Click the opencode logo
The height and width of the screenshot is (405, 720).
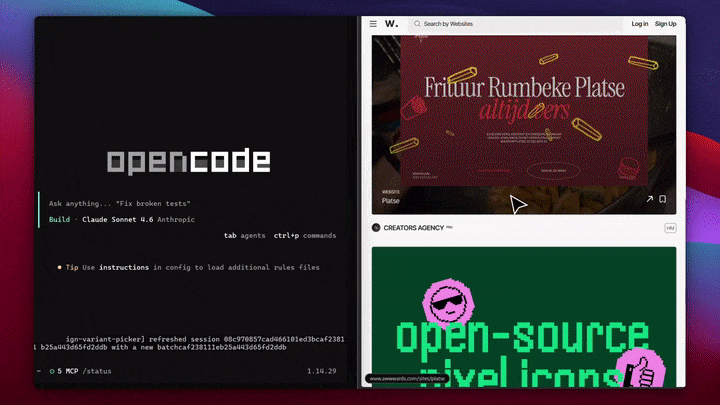coord(189,161)
